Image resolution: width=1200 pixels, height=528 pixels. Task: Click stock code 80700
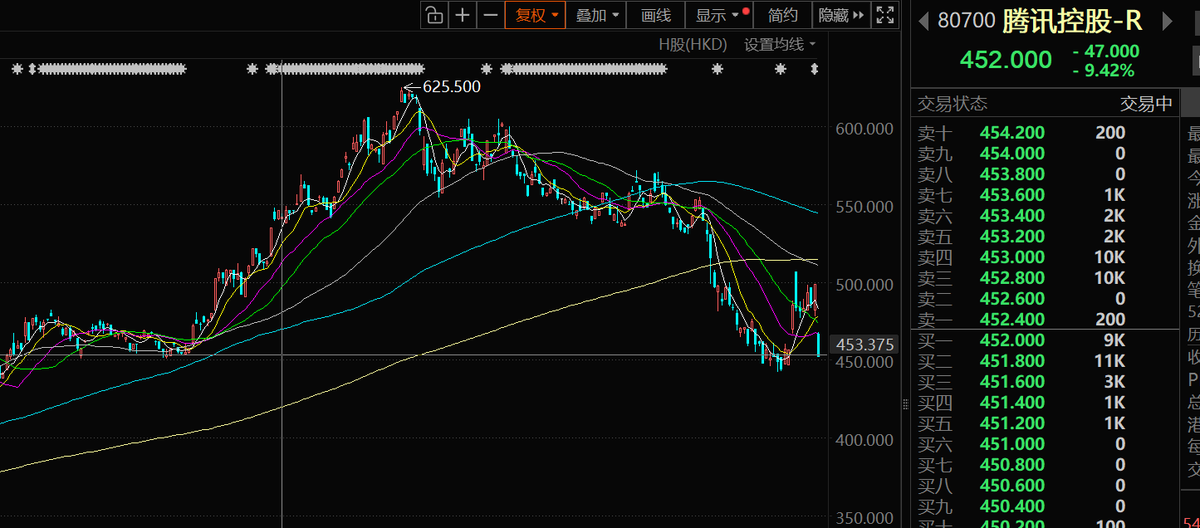point(966,21)
